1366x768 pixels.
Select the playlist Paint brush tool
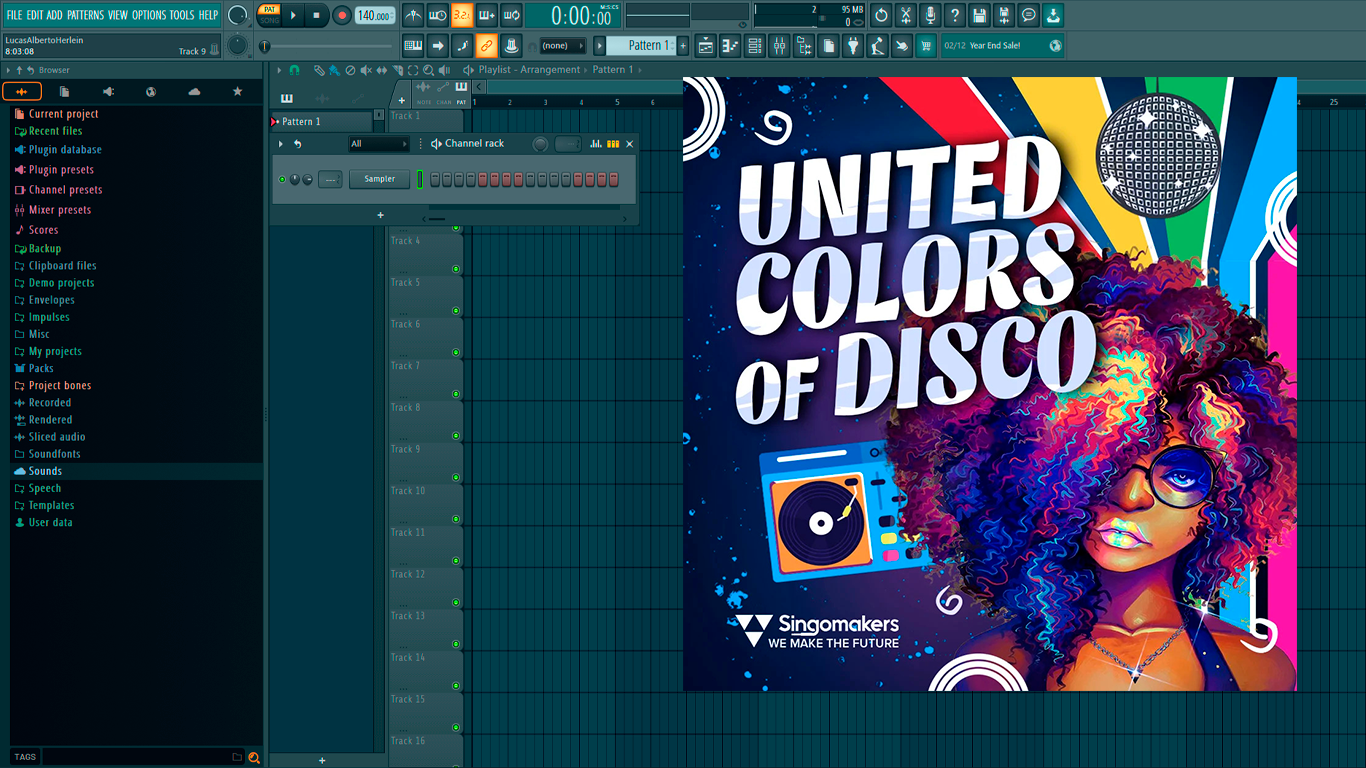point(334,70)
